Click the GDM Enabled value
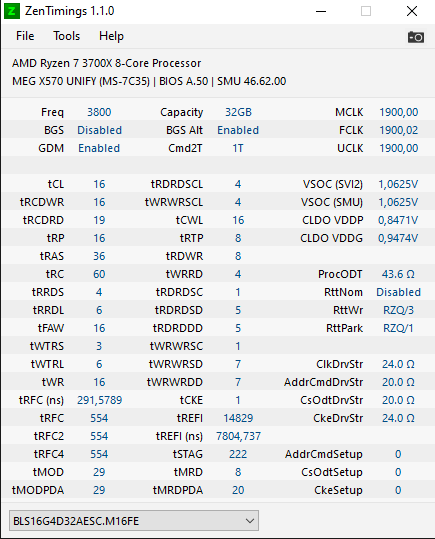435x539 pixels. pyautogui.click(x=99, y=148)
